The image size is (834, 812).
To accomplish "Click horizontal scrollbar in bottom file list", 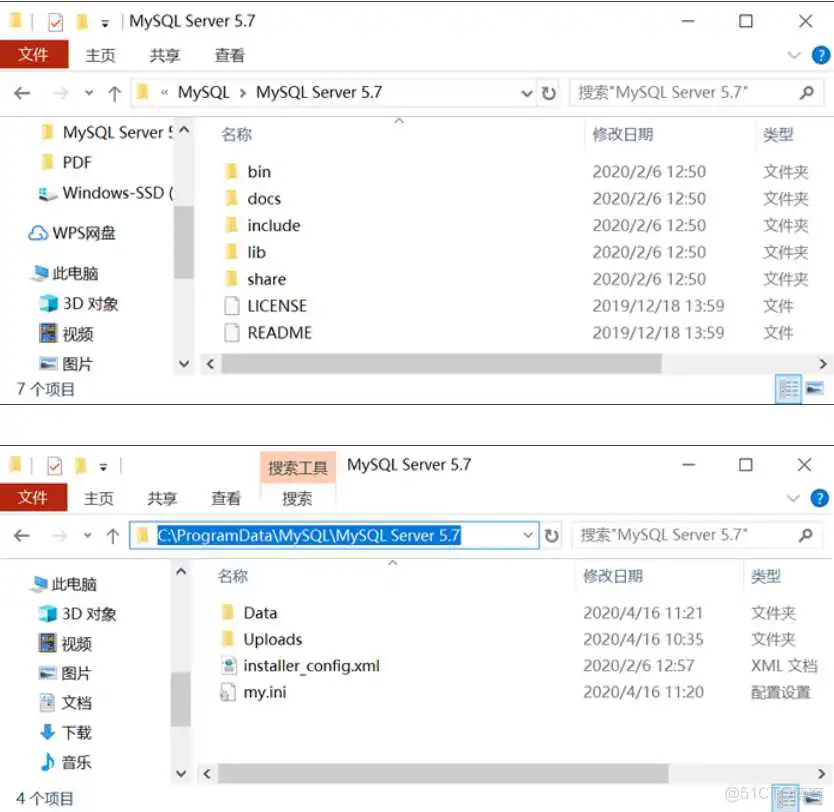I will 443,774.
